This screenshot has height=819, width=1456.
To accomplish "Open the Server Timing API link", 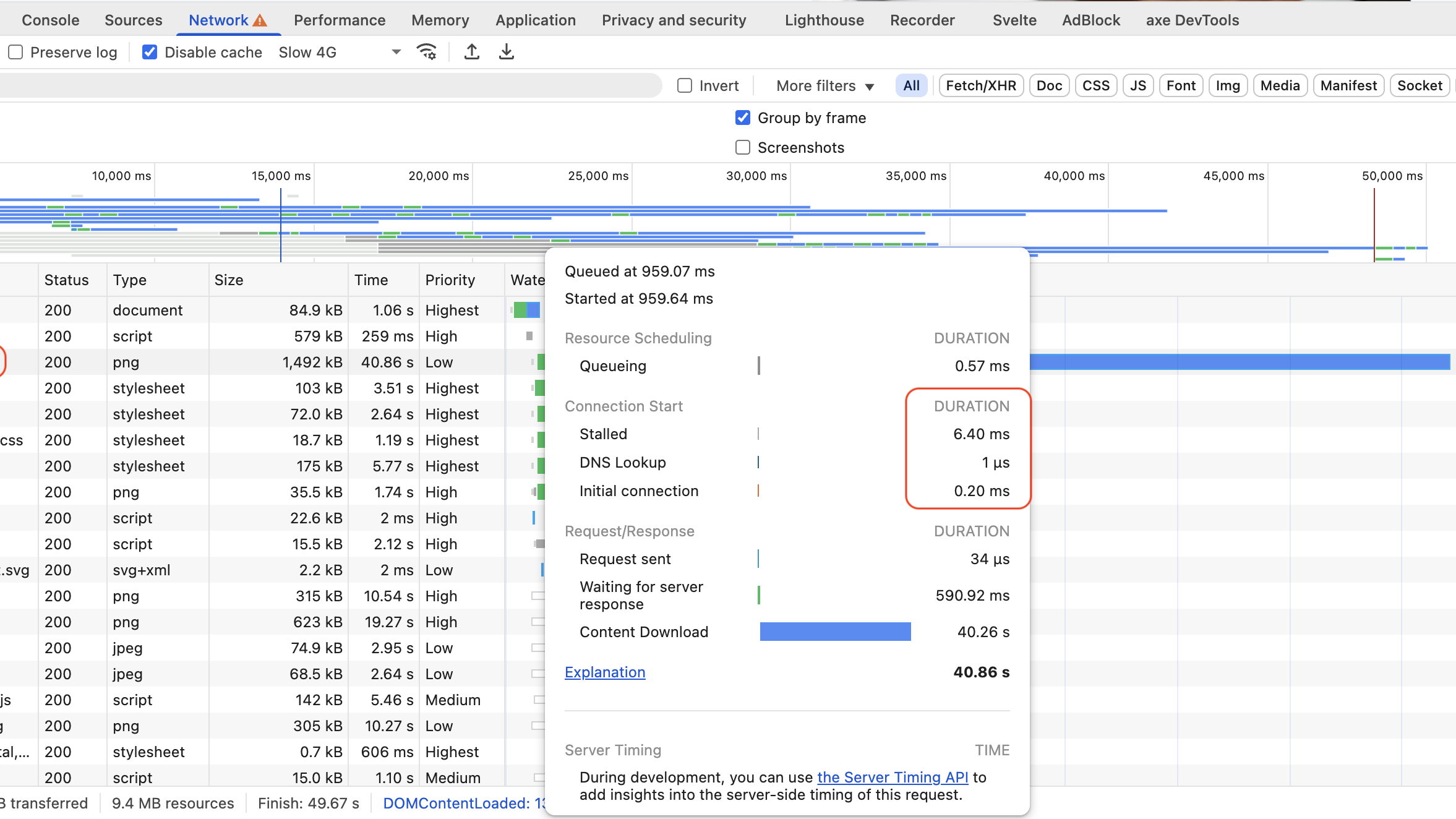I will 892,778.
